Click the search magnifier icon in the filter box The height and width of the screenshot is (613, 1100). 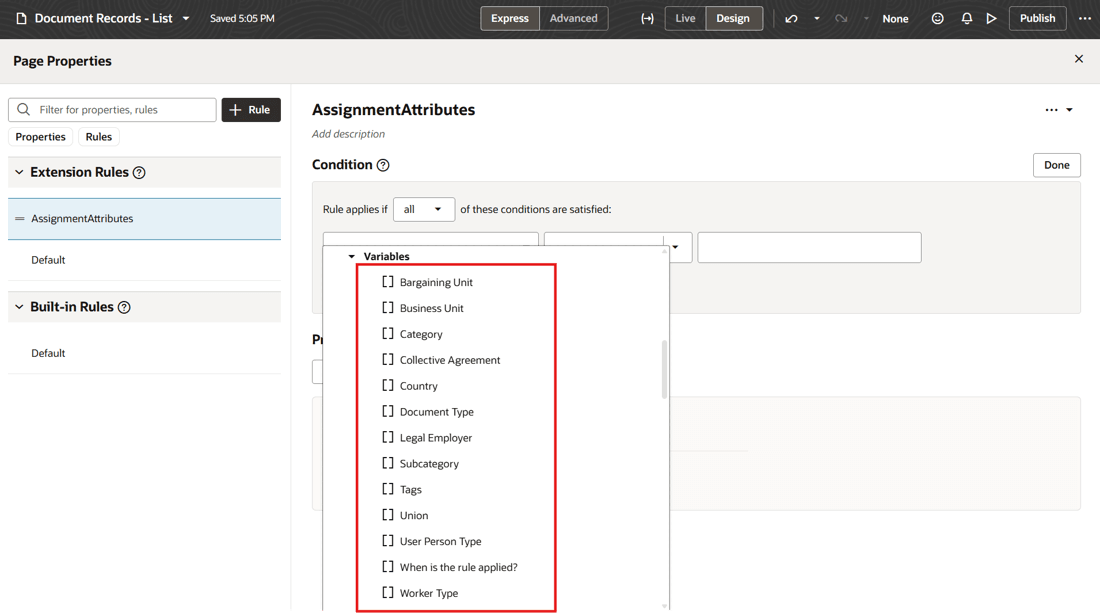click(24, 109)
